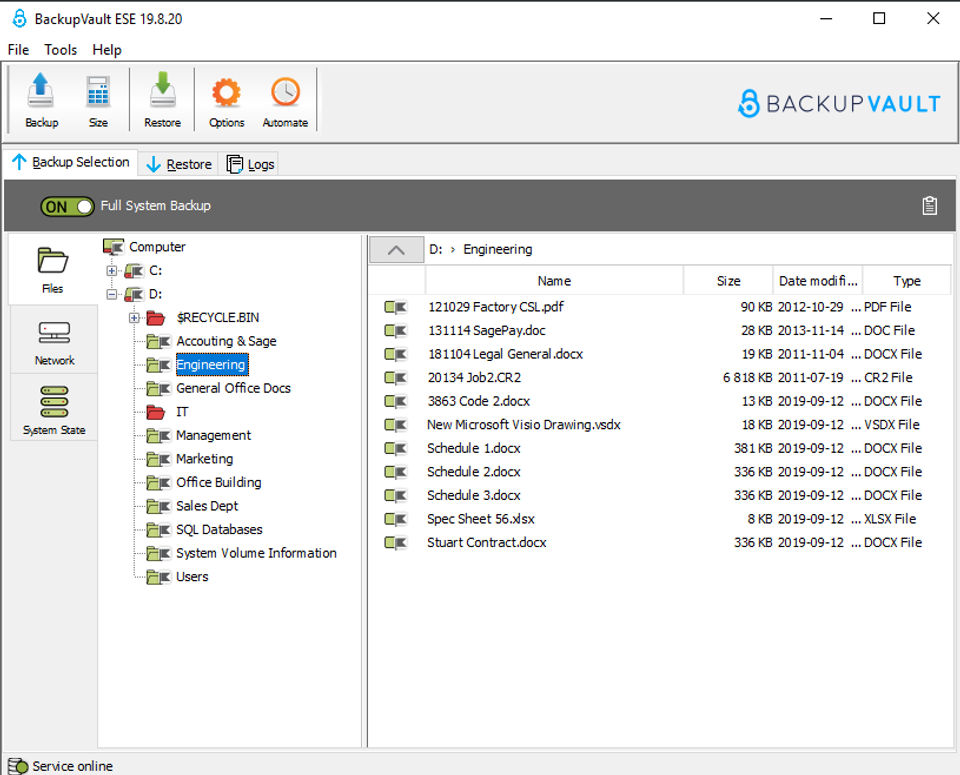
Task: Sort by the Name column header
Action: coord(554,280)
